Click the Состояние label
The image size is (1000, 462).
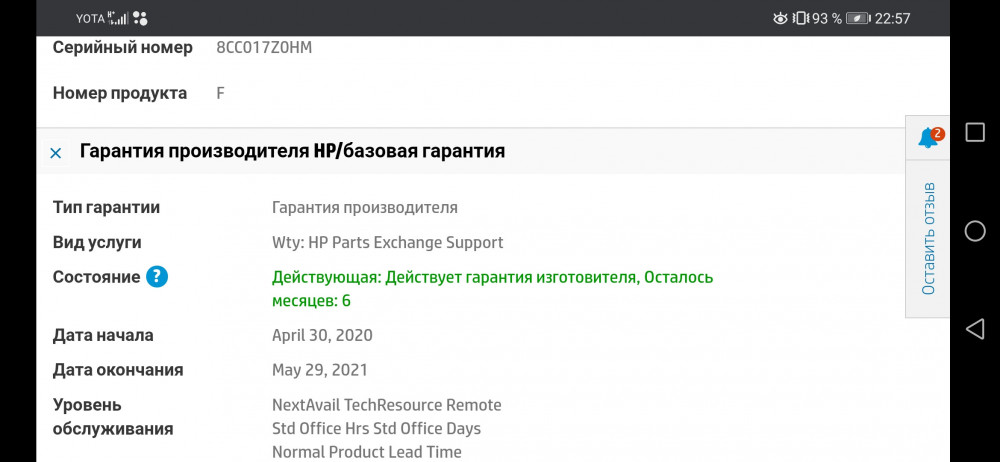(96, 278)
